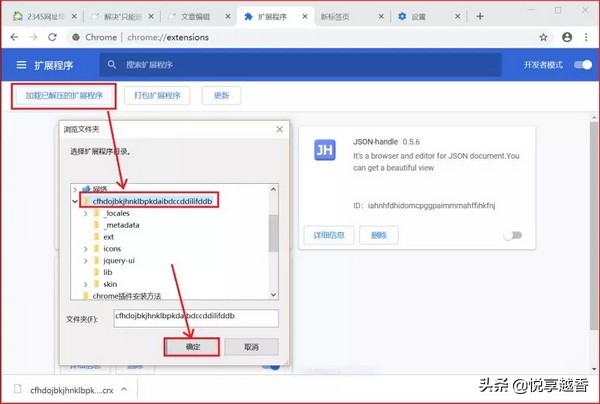
Task: Enable the JSON-handle extension toggle
Action: [x=513, y=235]
